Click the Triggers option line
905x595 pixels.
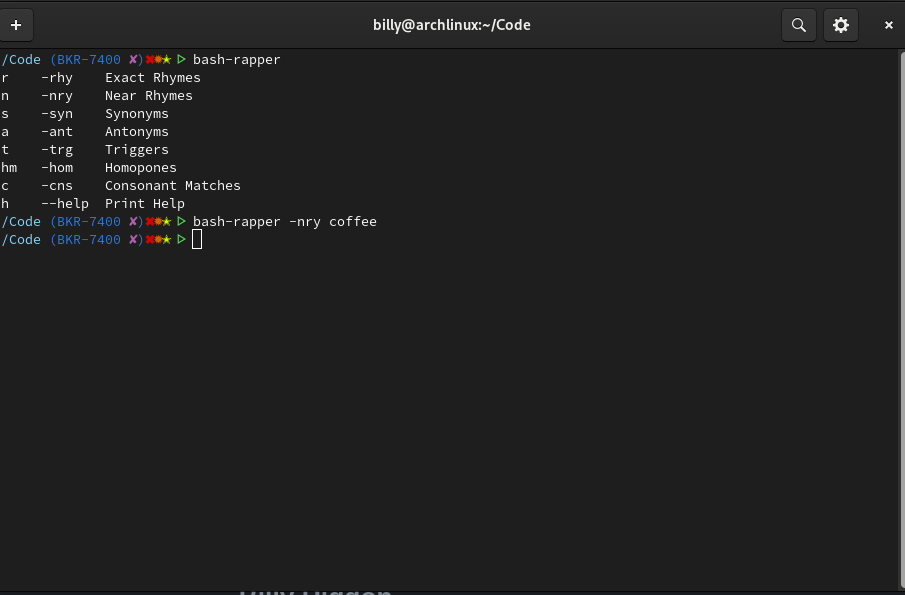85,149
